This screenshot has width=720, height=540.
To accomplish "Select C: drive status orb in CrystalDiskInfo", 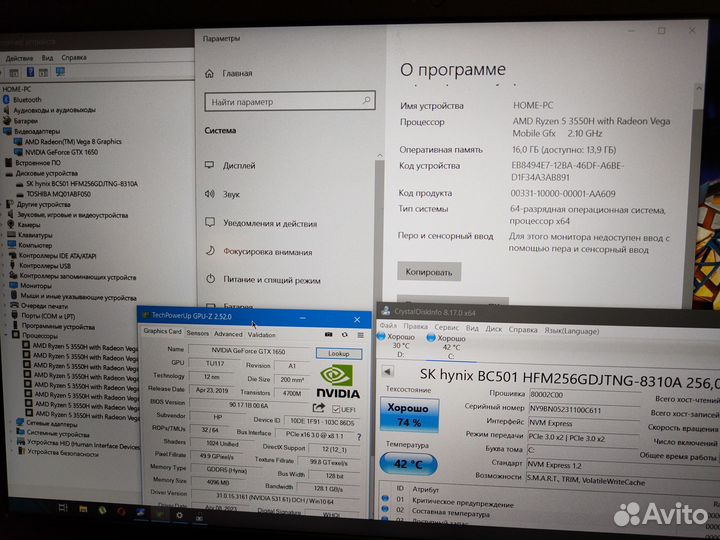I will [x=431, y=338].
